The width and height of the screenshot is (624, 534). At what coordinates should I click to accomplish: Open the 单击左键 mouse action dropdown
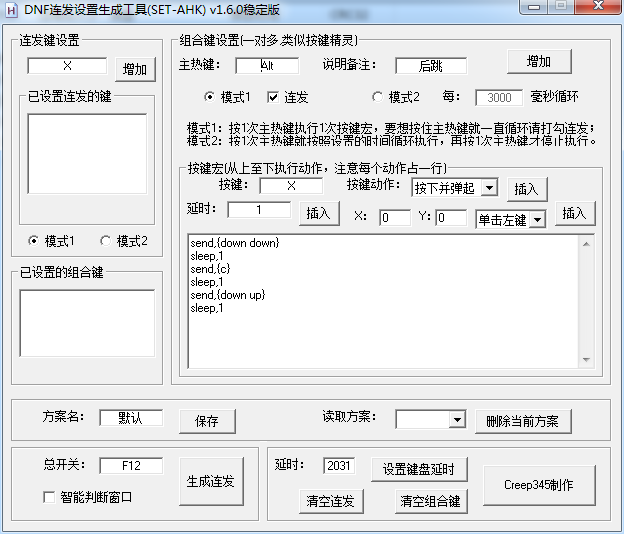pyautogui.click(x=537, y=219)
